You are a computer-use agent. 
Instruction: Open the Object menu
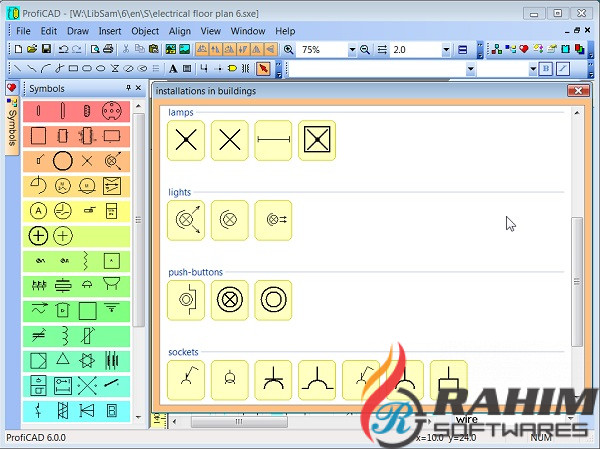point(145,31)
